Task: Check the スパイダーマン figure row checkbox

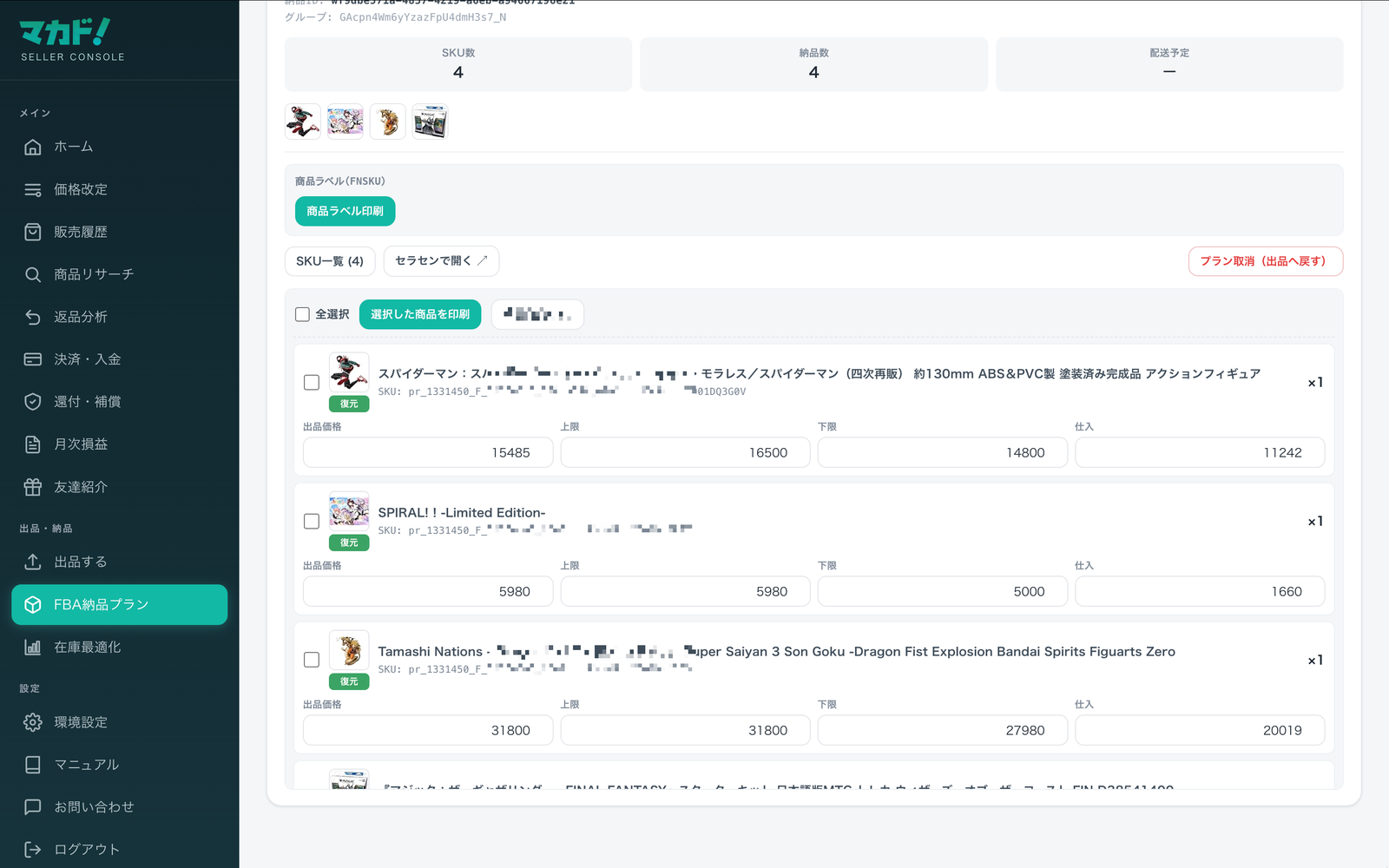Action: pos(312,382)
